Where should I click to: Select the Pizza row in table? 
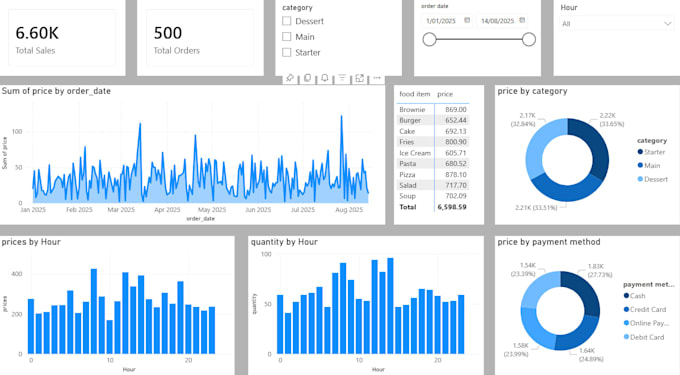click(x=433, y=175)
